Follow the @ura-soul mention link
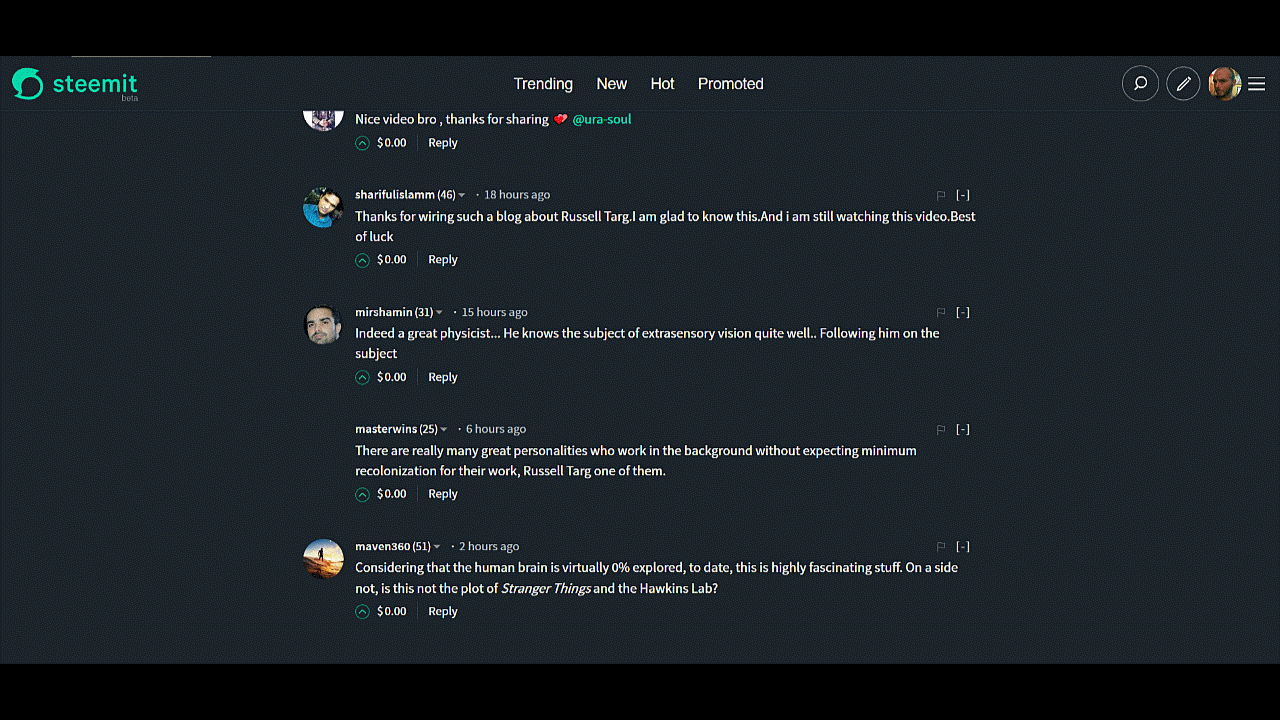Screen dimensions: 1280x720 pos(602,119)
